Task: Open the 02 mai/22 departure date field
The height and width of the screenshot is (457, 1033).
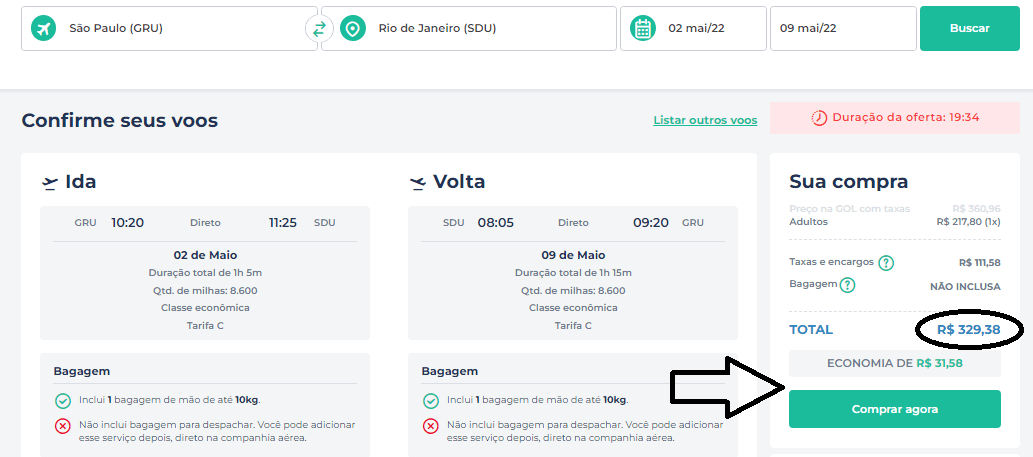Action: click(693, 28)
